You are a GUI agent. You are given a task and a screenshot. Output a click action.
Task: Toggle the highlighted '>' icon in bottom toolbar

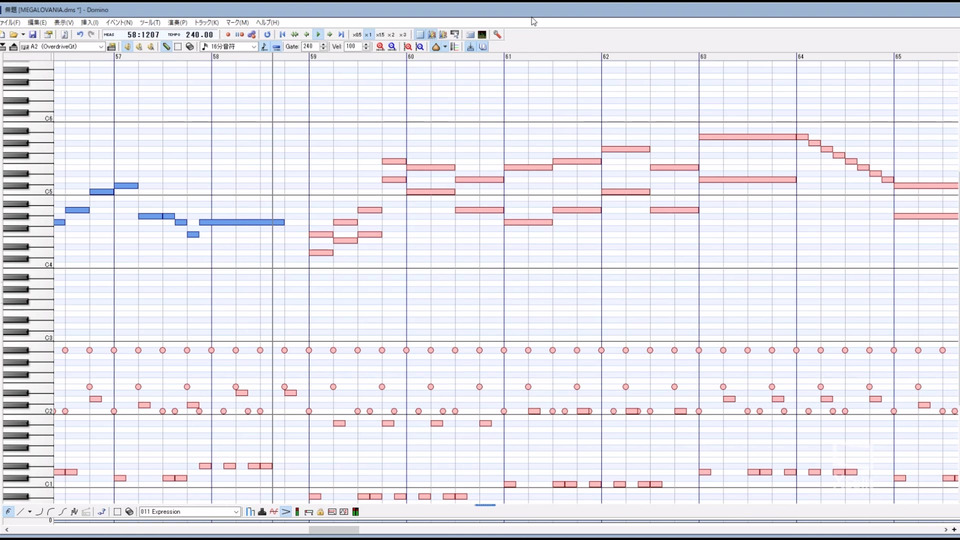point(286,512)
